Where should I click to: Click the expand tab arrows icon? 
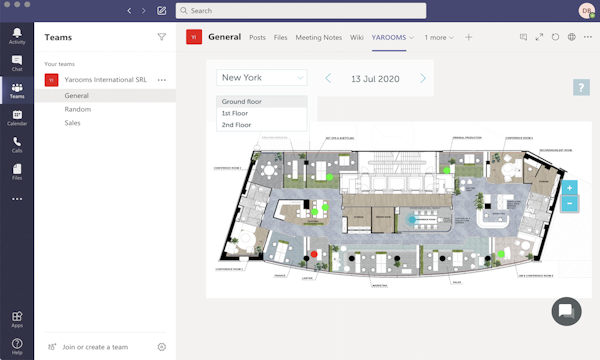pyautogui.click(x=539, y=37)
